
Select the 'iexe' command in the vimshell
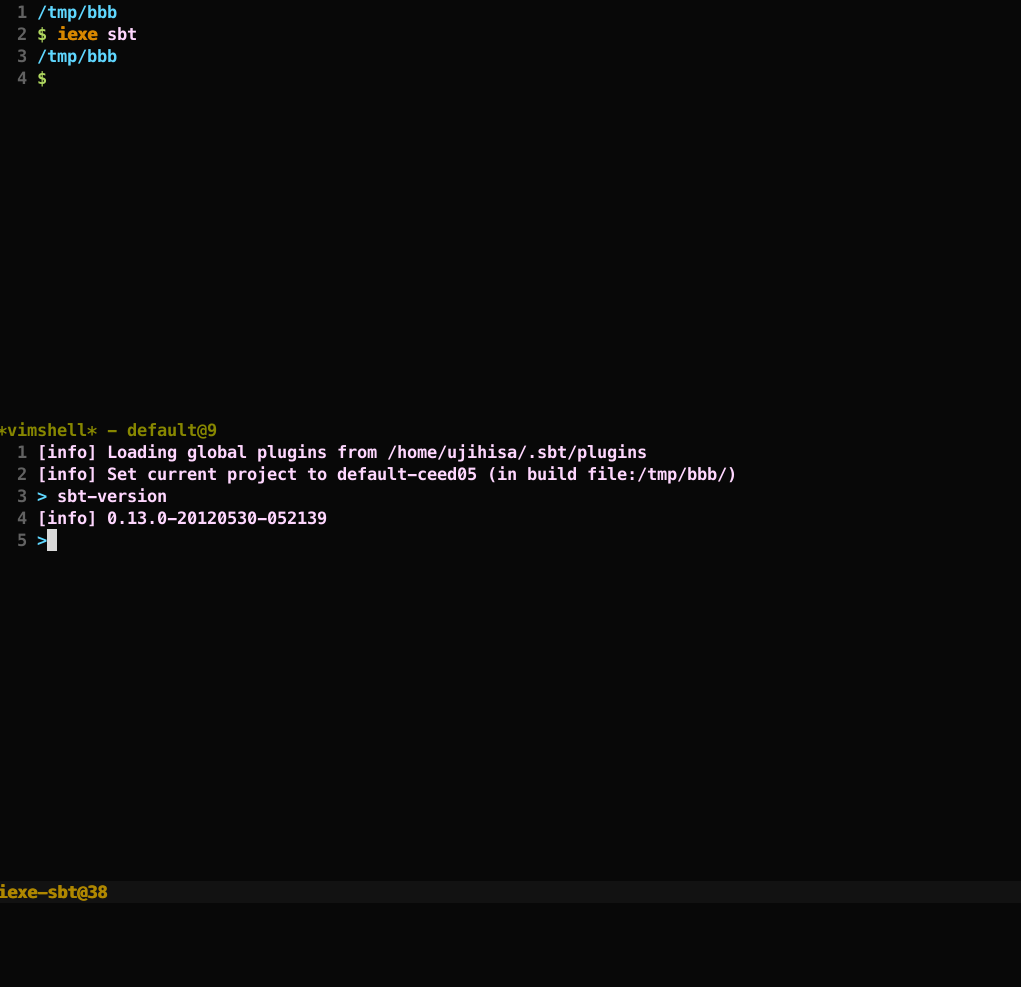click(77, 34)
